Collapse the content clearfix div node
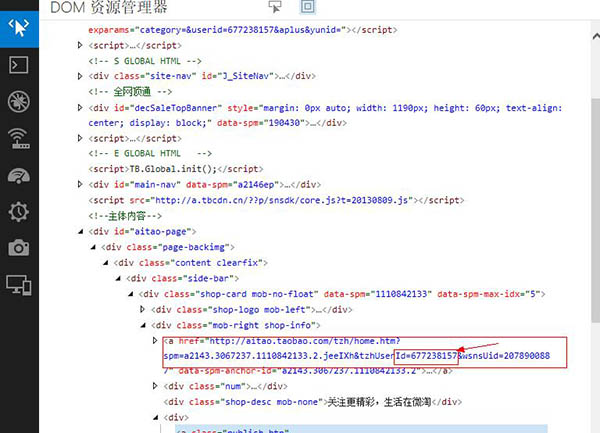This screenshot has height=433, width=600. (106, 263)
